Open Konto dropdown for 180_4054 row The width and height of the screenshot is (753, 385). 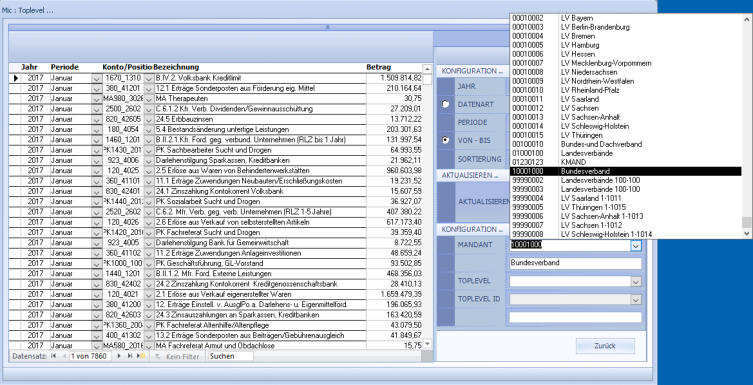[148, 130]
